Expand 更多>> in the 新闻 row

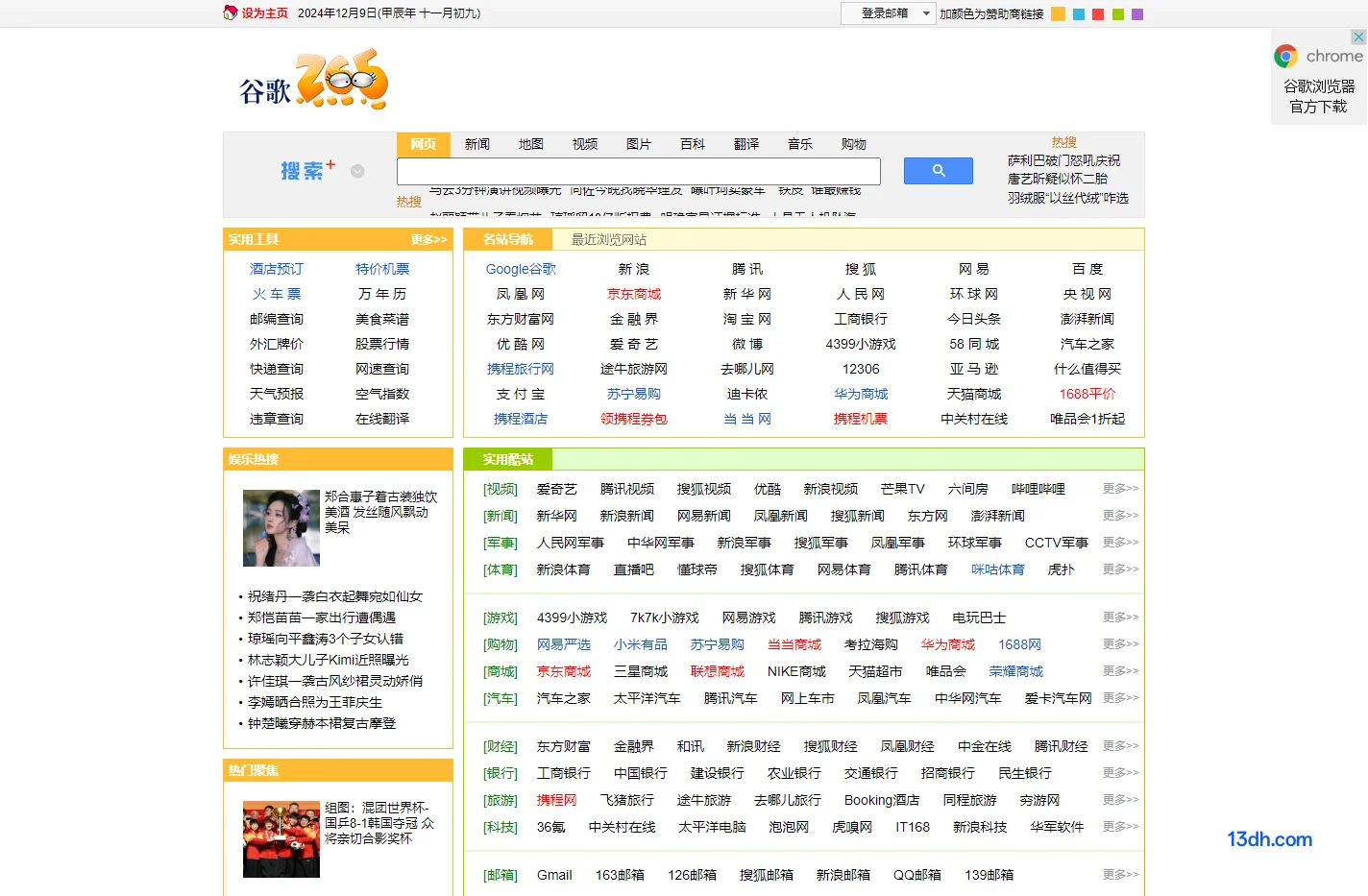(1120, 516)
